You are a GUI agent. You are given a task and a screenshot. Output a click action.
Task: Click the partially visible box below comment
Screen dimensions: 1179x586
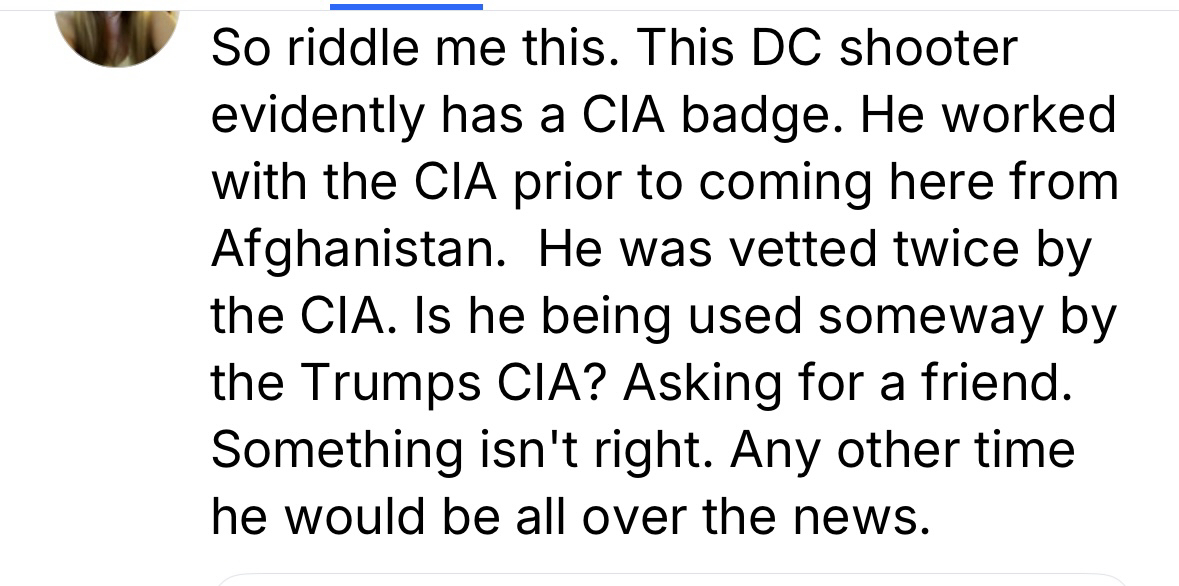tap(670, 579)
